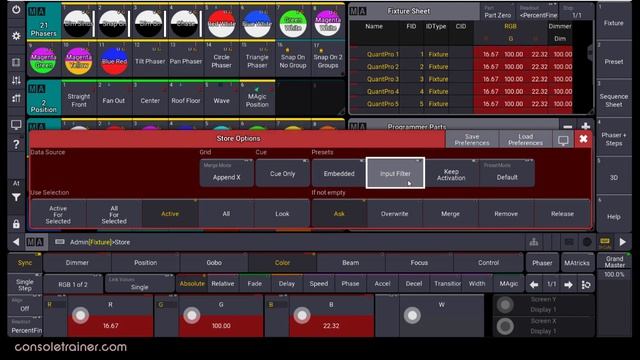Select Look under Use Selection

click(x=282, y=213)
